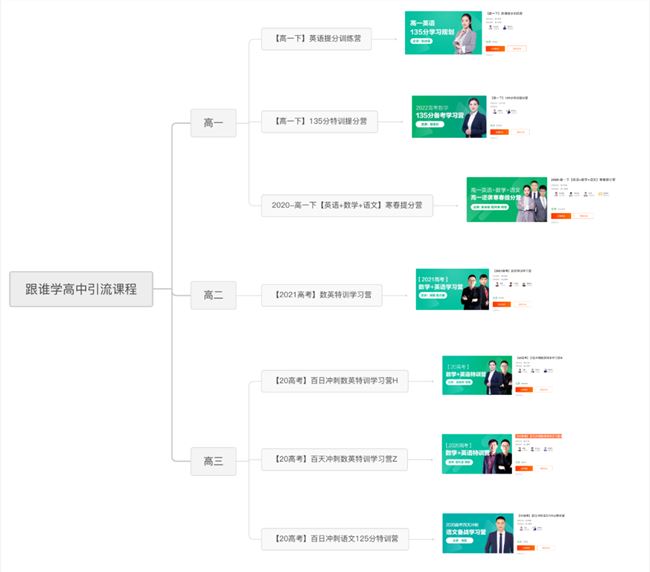Click the orange button beside 135分备考学习营 banner
Screen dimensions: 650x572
tap(499, 132)
